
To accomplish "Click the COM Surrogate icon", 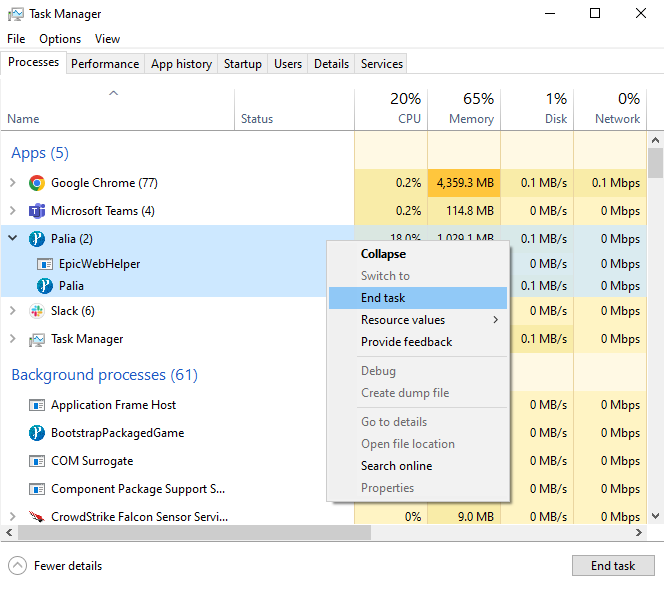I will pos(37,461).
